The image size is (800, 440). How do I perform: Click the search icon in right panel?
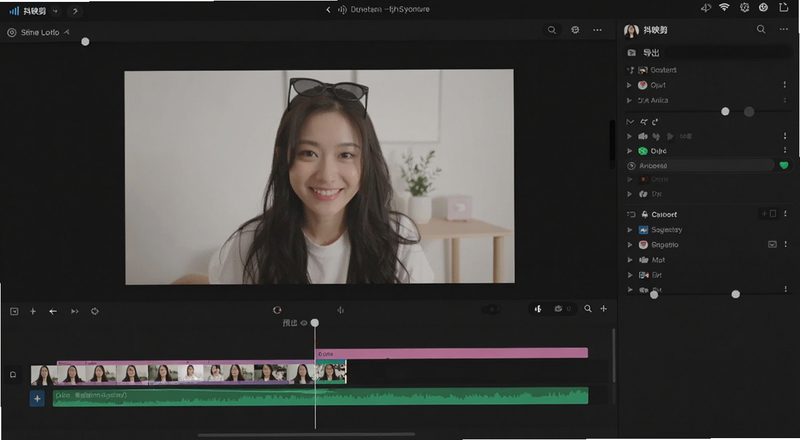tap(761, 30)
